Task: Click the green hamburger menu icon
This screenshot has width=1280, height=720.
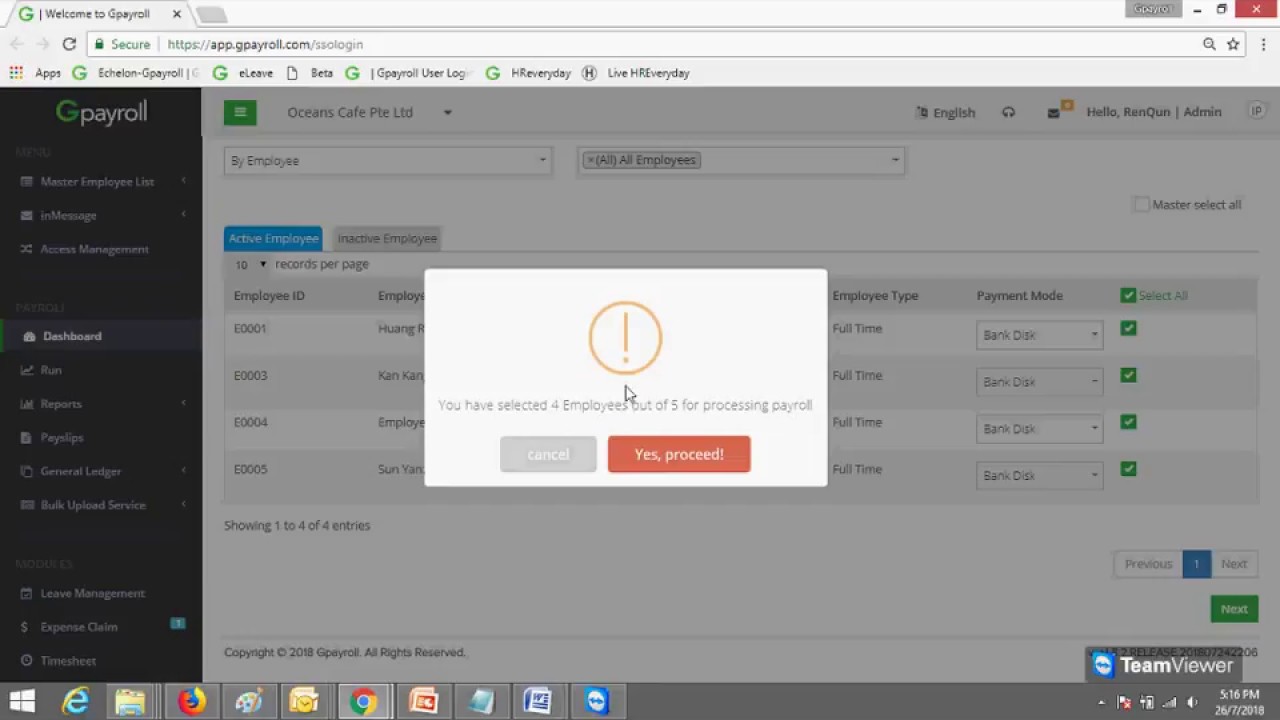Action: click(240, 112)
